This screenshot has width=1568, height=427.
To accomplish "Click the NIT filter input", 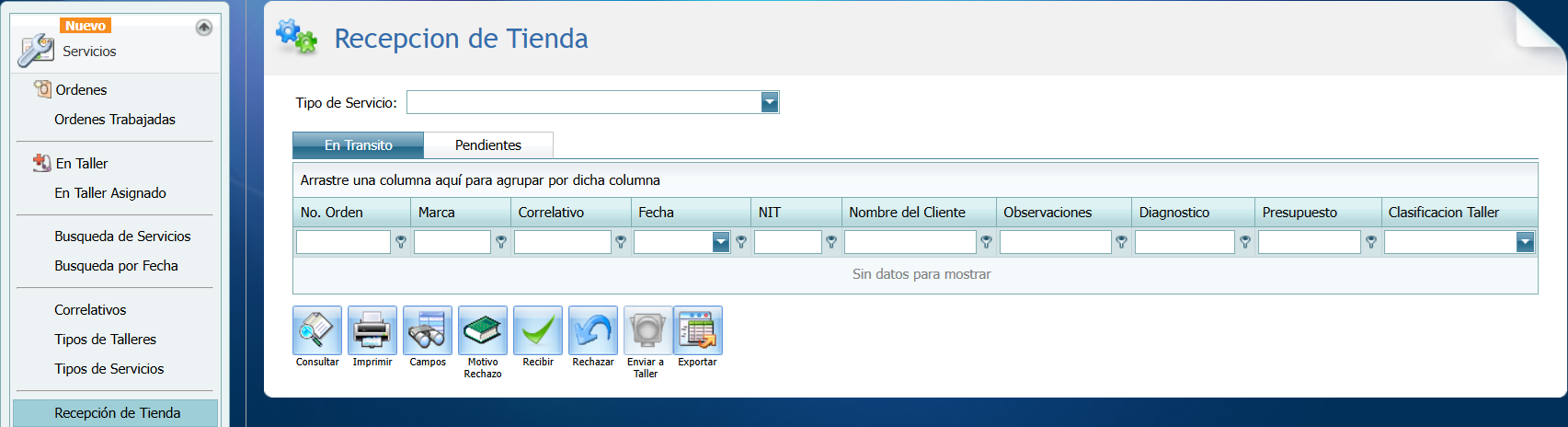I will point(788,242).
